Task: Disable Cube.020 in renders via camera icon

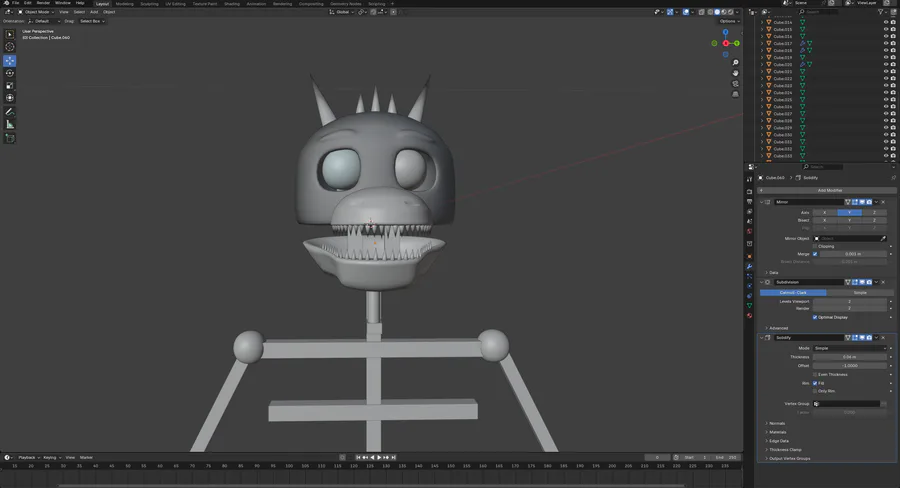Action: tap(893, 65)
